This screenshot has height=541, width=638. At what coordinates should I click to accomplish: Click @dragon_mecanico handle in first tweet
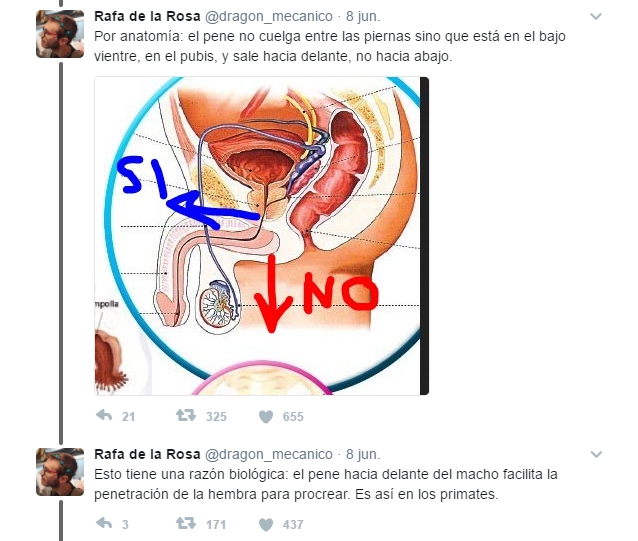click(x=269, y=16)
